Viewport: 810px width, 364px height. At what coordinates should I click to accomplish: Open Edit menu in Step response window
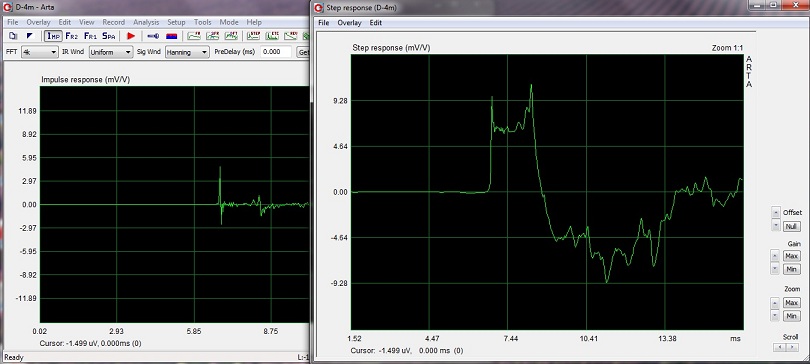[x=376, y=23]
